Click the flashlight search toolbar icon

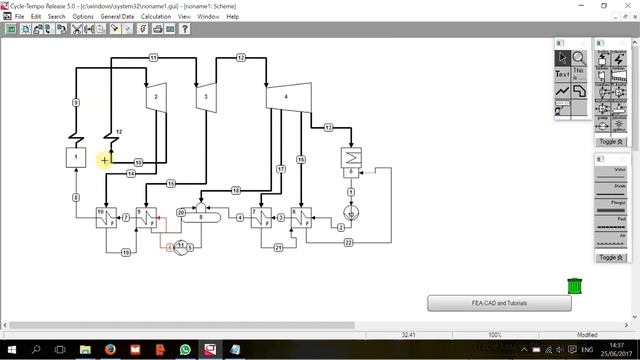coord(115,29)
